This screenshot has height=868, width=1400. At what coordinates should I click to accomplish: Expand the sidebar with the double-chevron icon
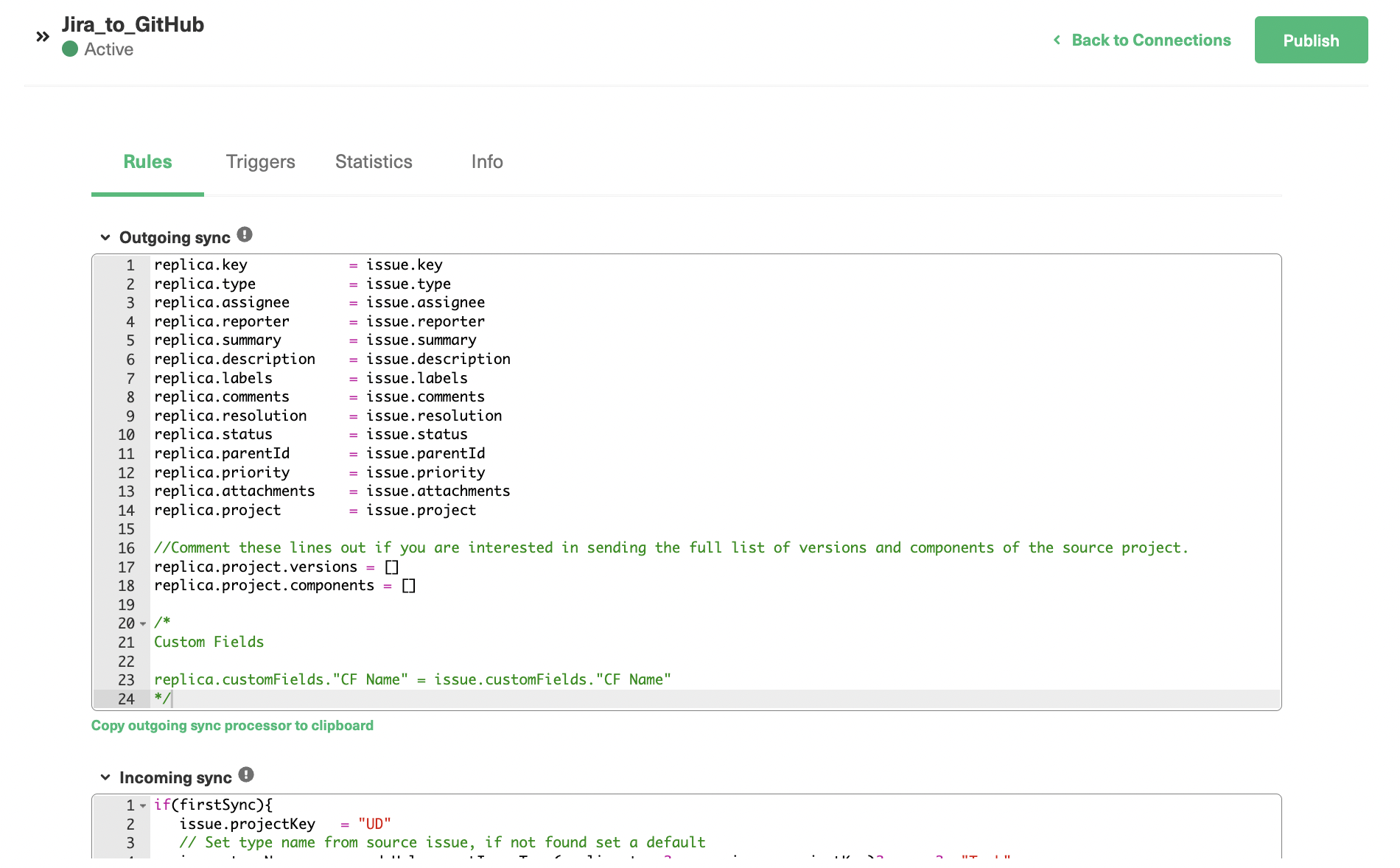coord(43,36)
